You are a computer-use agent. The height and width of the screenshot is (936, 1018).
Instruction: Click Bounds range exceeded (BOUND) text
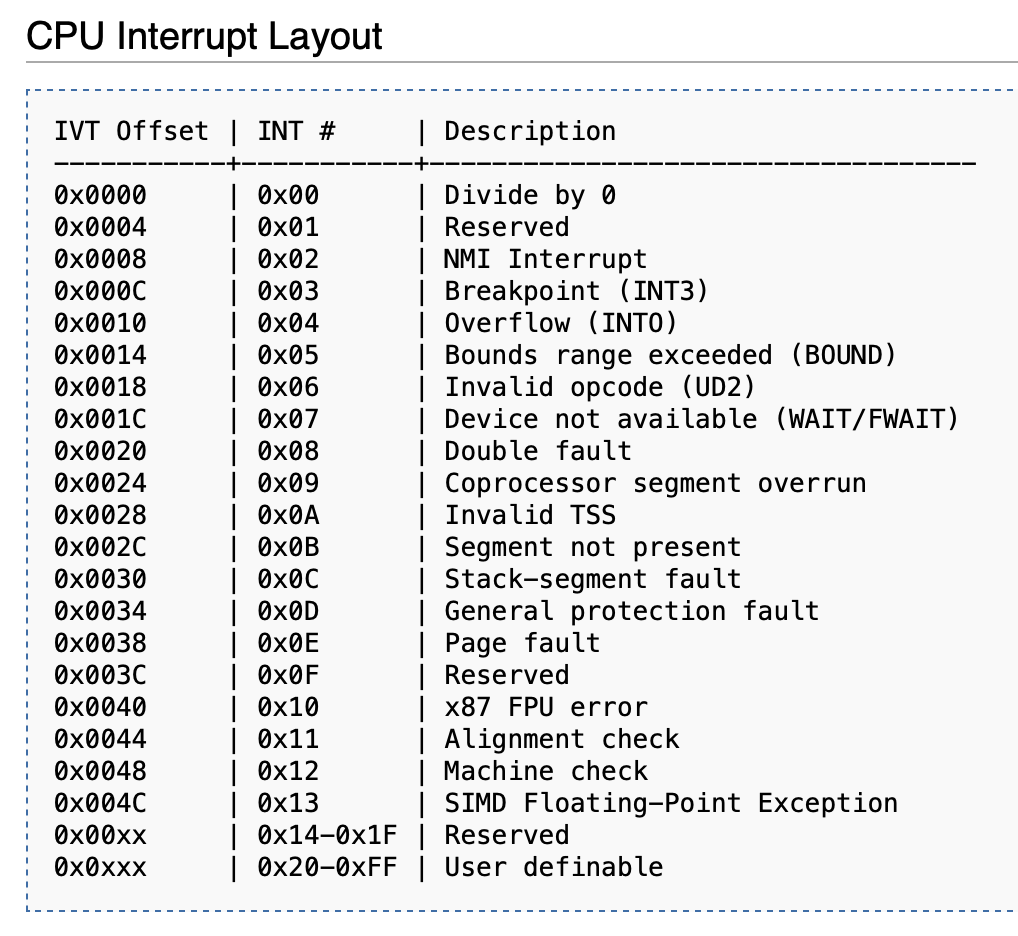pos(670,355)
